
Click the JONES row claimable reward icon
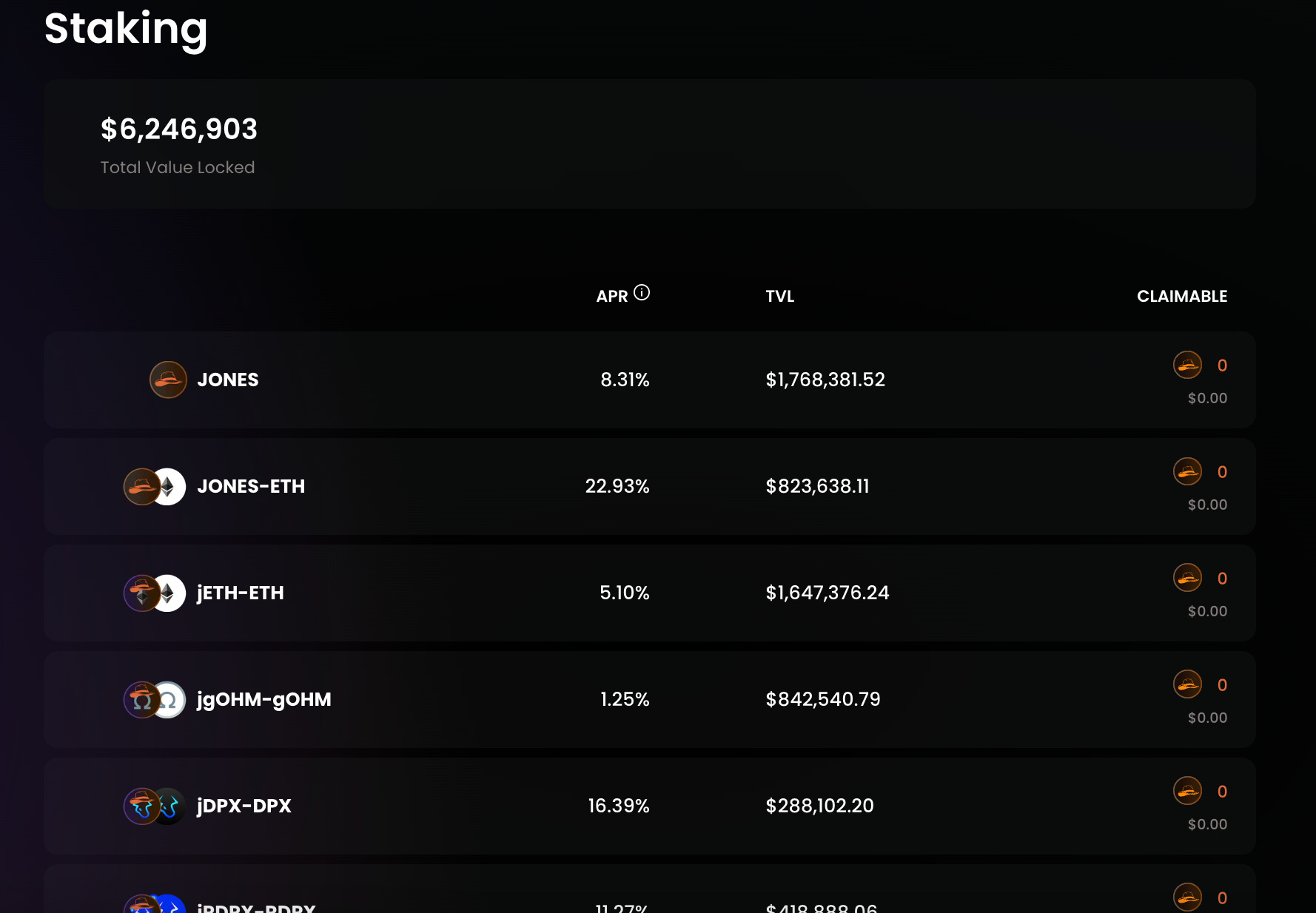1187,365
